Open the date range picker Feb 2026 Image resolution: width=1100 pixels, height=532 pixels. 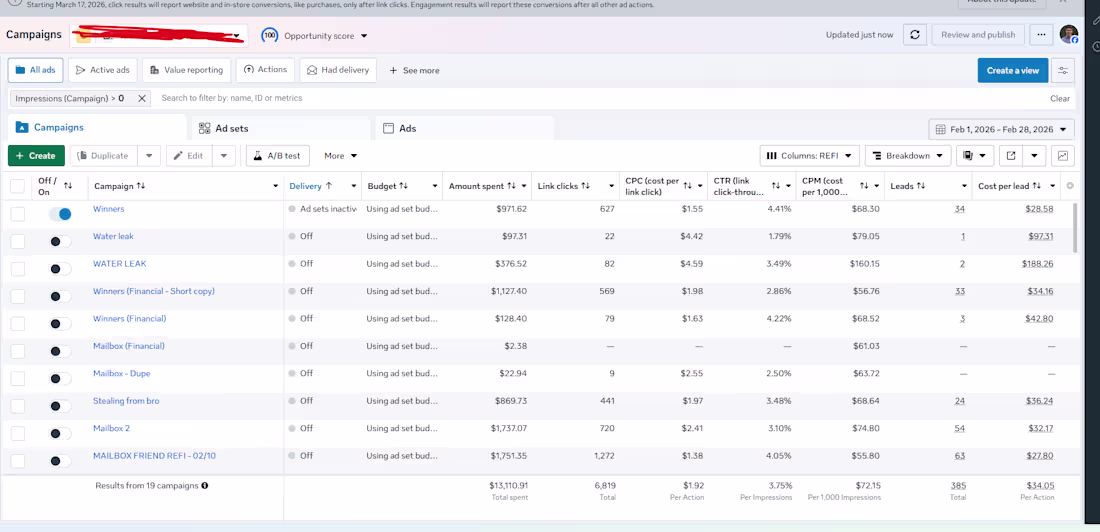tap(1001, 129)
